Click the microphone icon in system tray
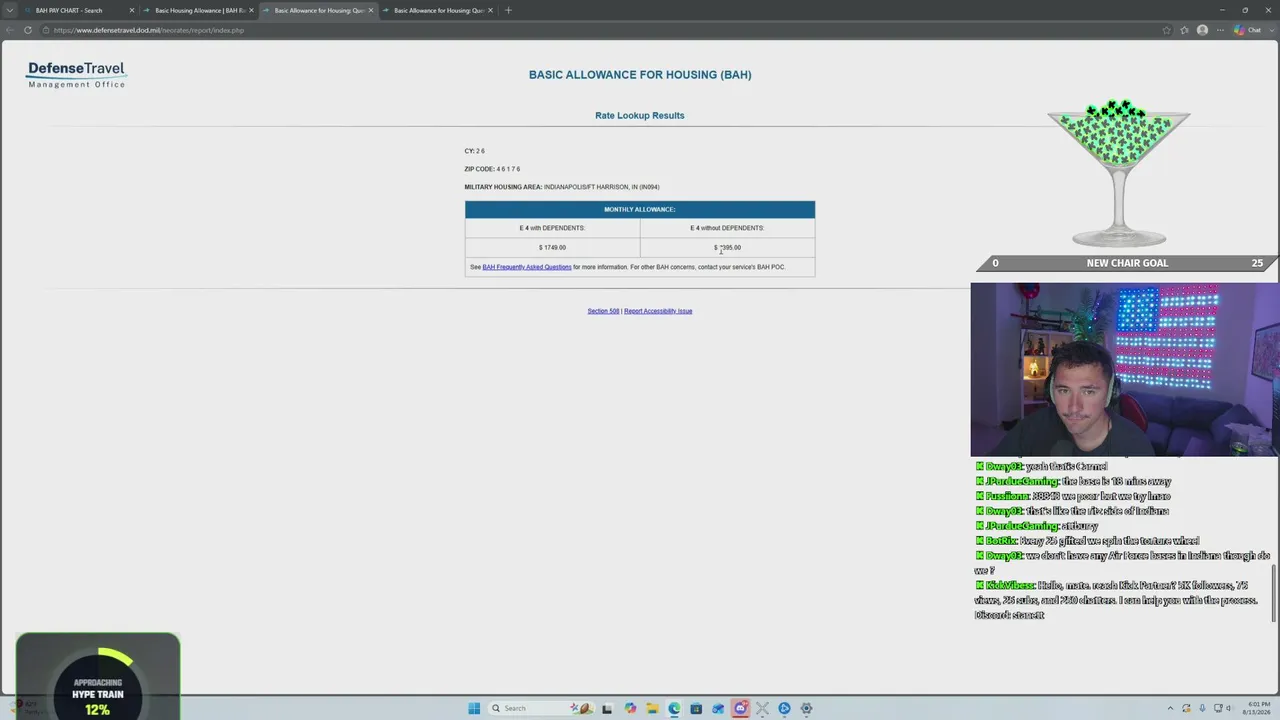The image size is (1280, 720). (1202, 708)
